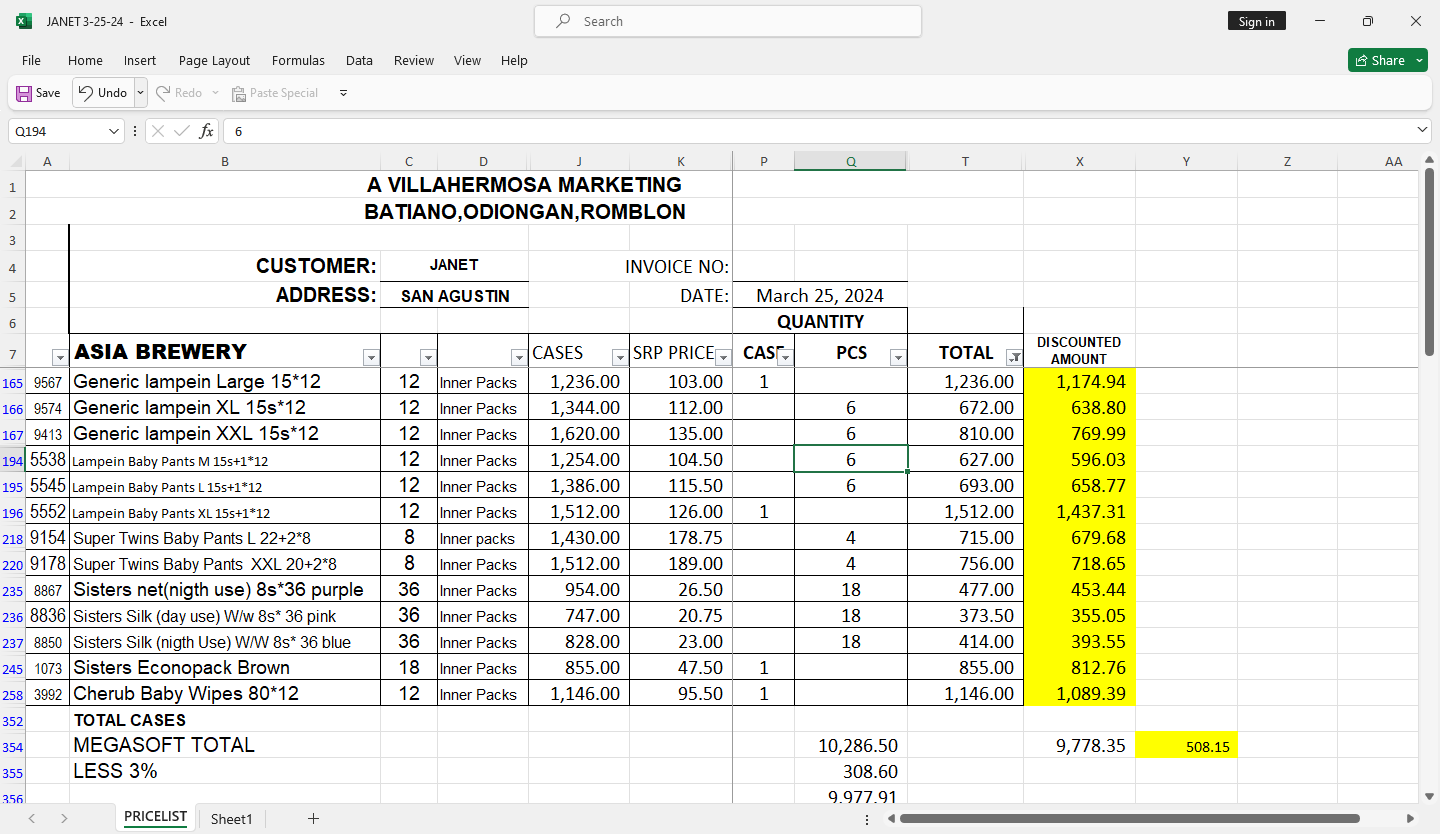Click the Insert Function fx icon
1440x834 pixels.
(207, 131)
